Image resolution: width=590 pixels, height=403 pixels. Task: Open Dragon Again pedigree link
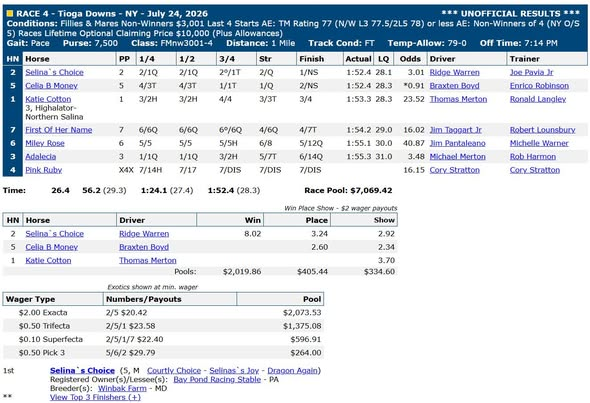[293, 371]
